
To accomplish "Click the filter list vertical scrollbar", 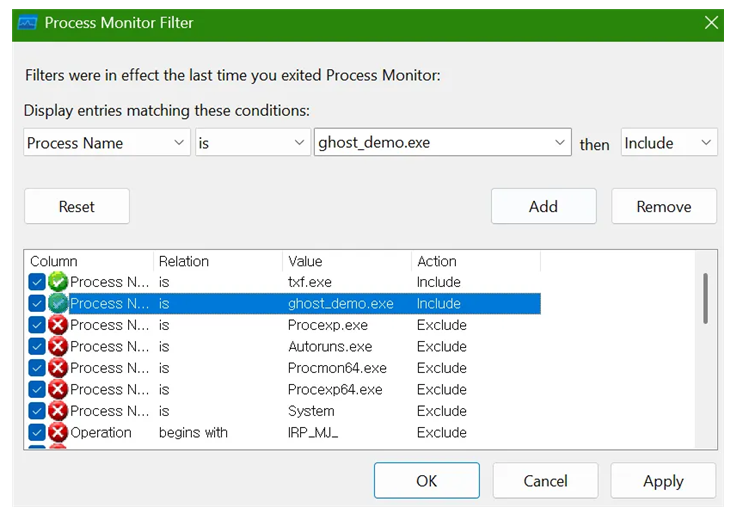I will tap(706, 298).
